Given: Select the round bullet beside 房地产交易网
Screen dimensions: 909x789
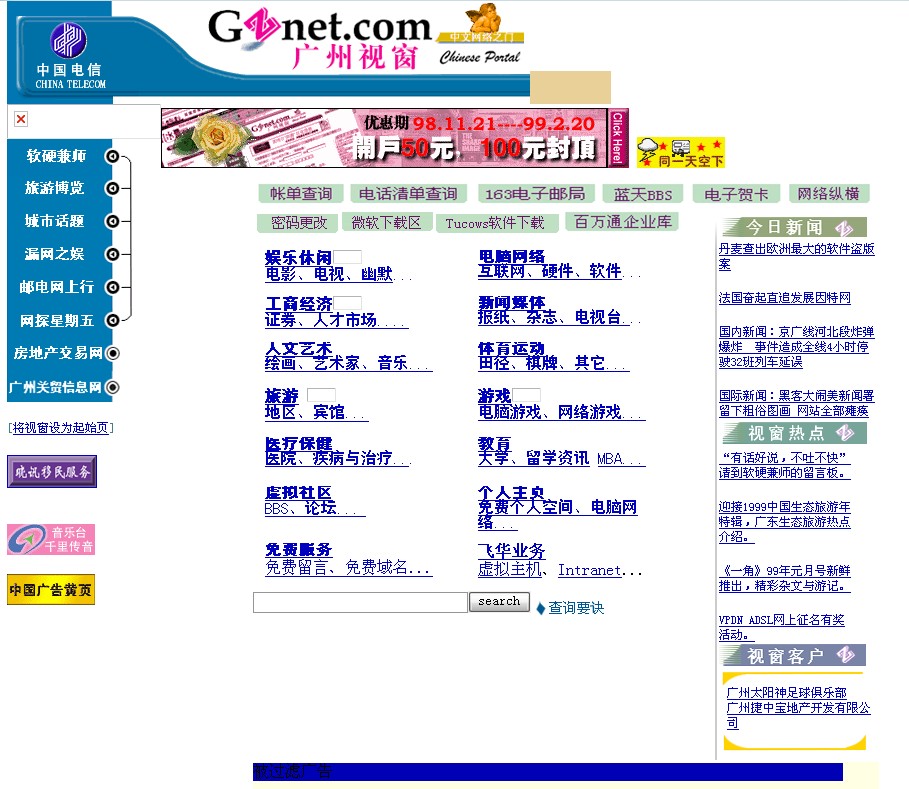Looking at the screenshot, I should coord(113,353).
